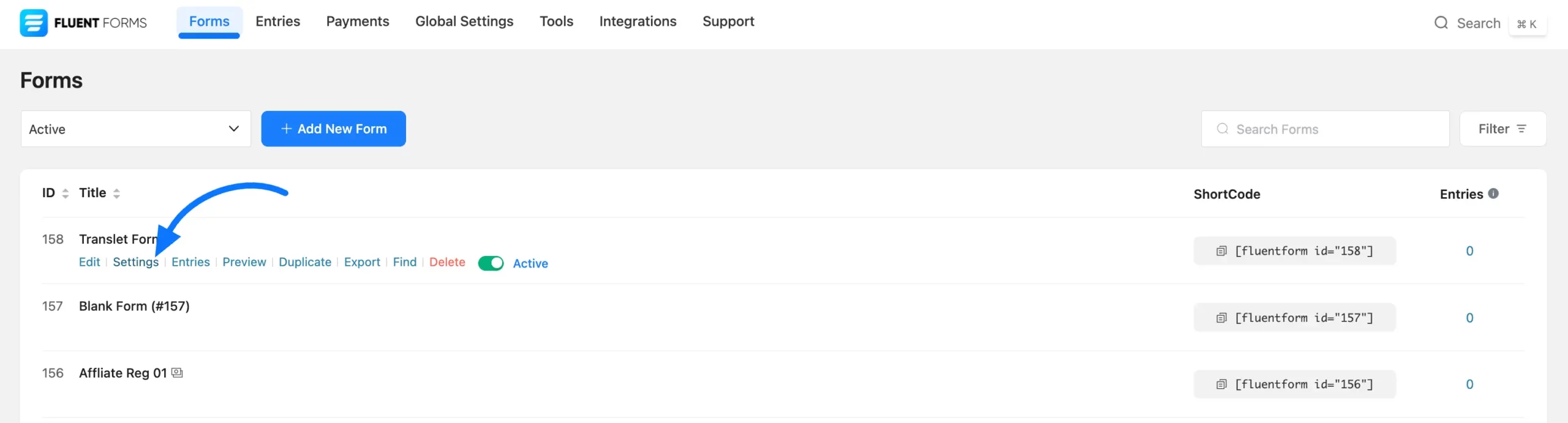Open the Global Settings menu

tap(464, 21)
